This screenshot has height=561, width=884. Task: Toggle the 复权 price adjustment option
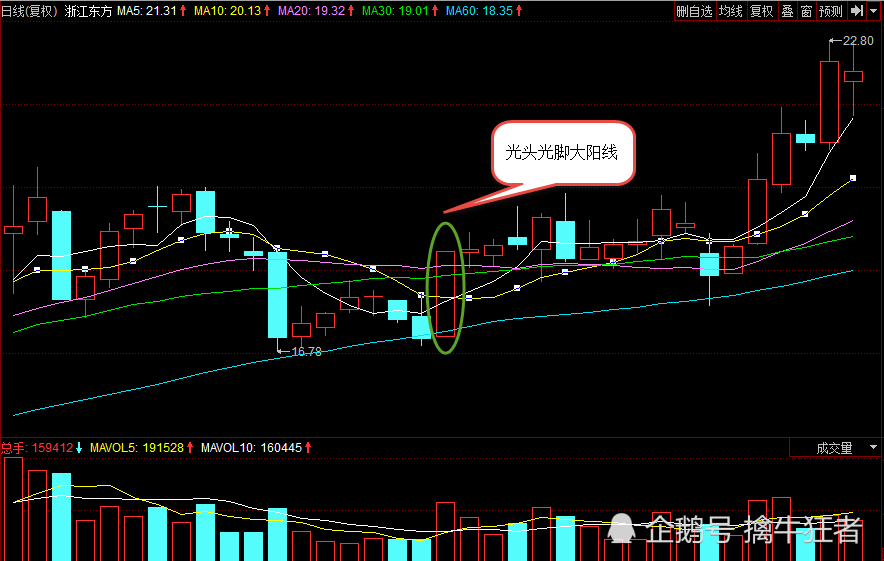point(762,11)
